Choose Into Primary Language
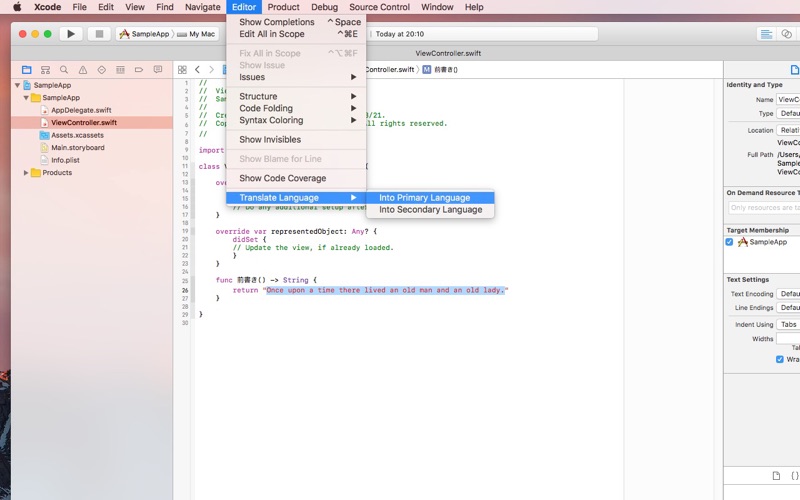The image size is (800, 500). pyautogui.click(x=430, y=197)
